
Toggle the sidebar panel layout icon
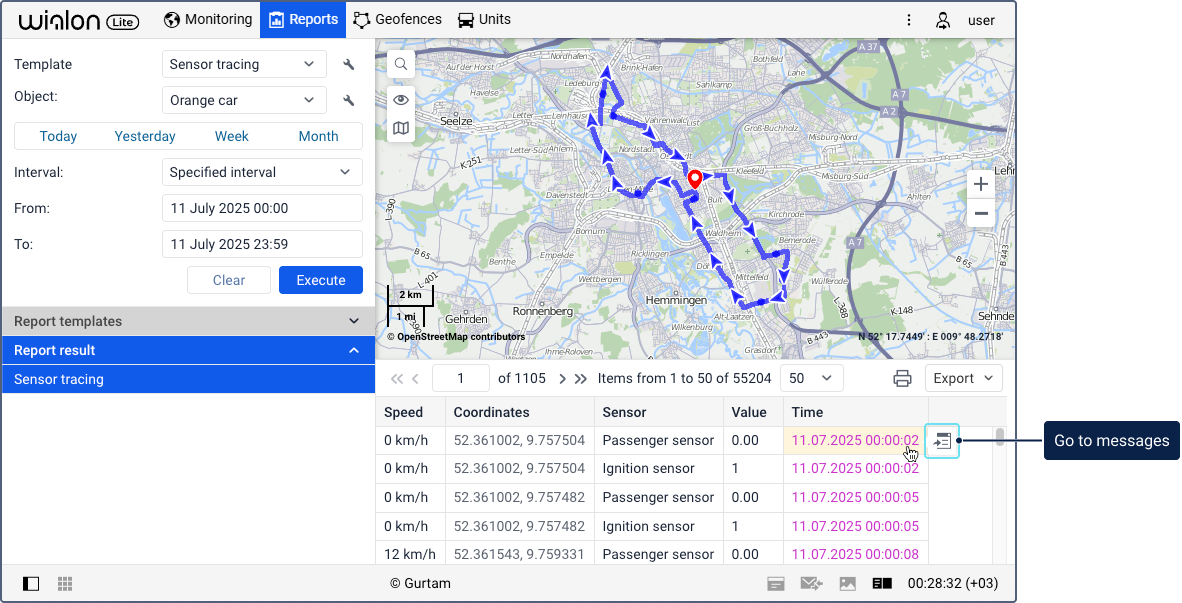point(31,583)
